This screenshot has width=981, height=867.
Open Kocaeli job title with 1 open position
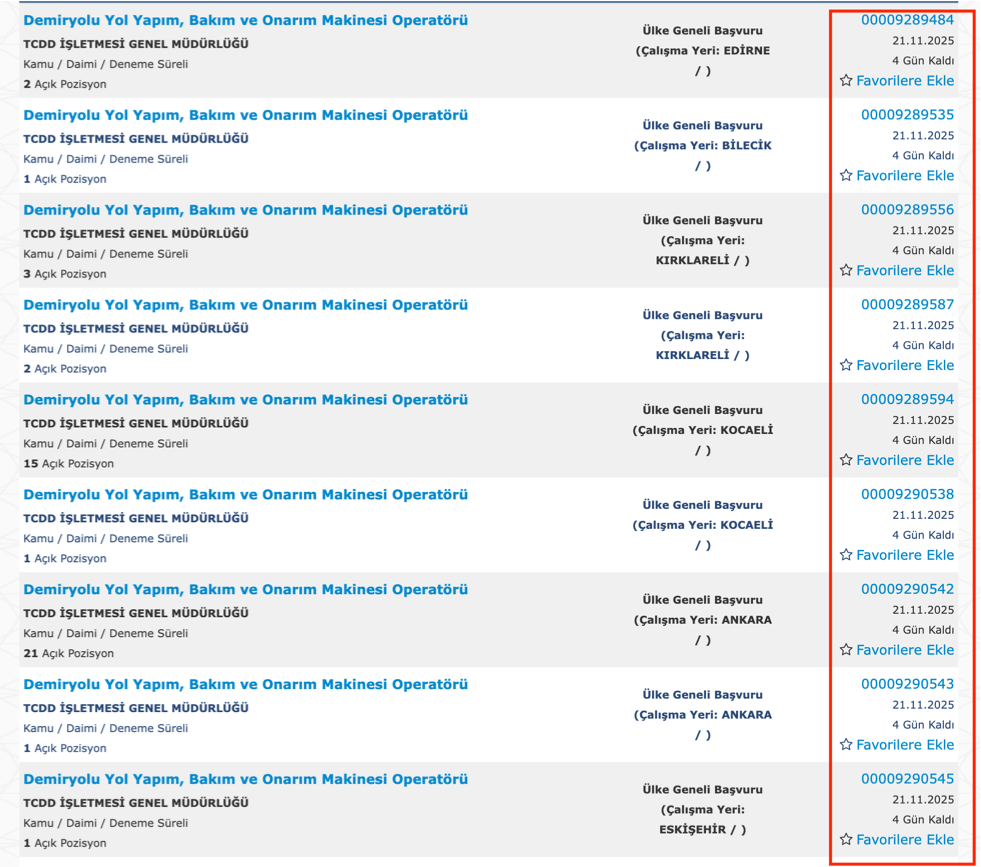coord(245,495)
